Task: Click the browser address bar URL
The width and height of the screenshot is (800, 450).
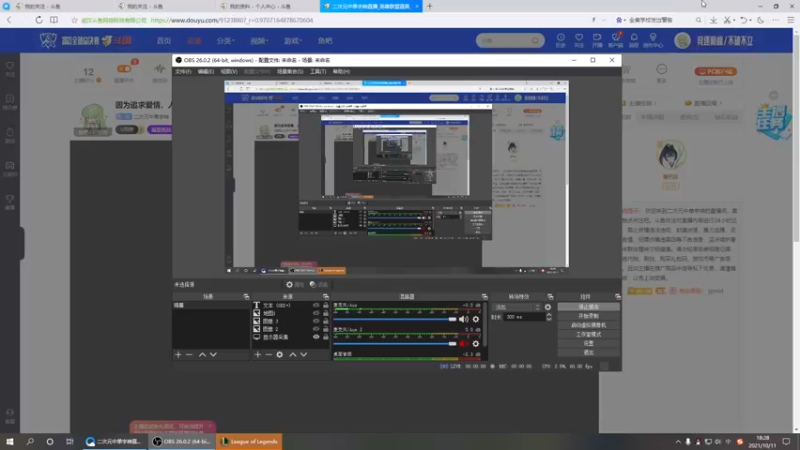Action: pos(232,20)
